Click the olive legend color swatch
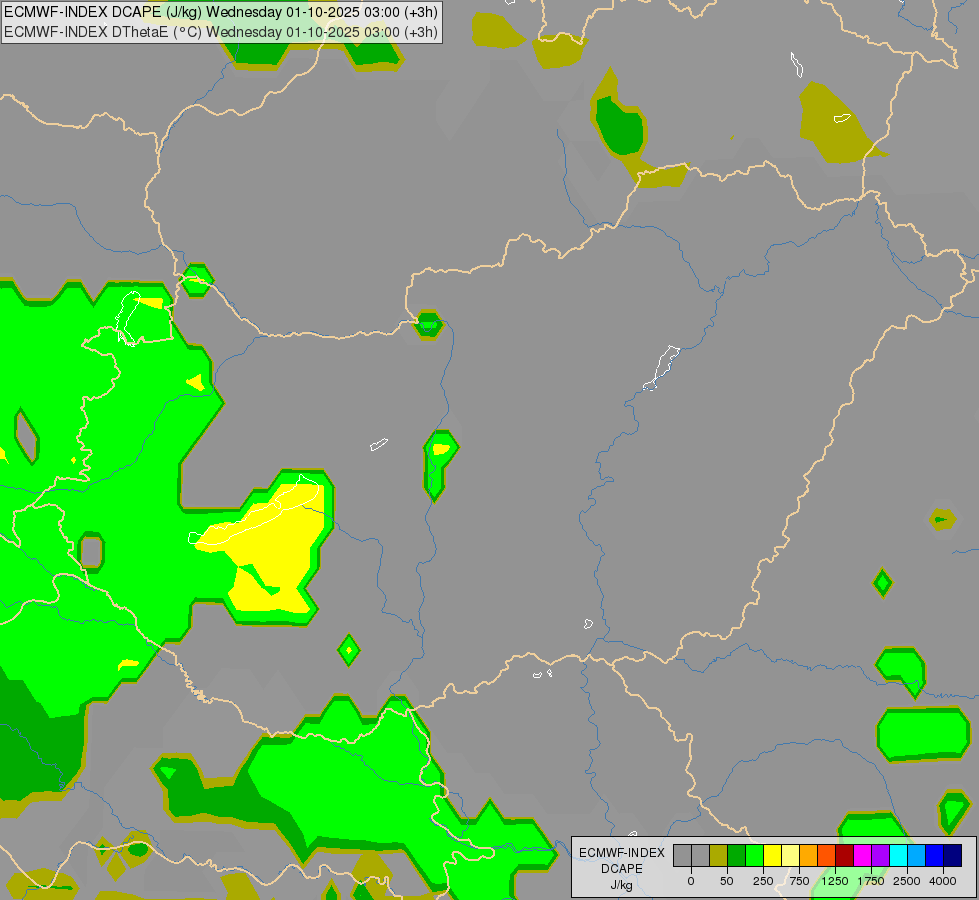The height and width of the screenshot is (900, 979). point(719,856)
